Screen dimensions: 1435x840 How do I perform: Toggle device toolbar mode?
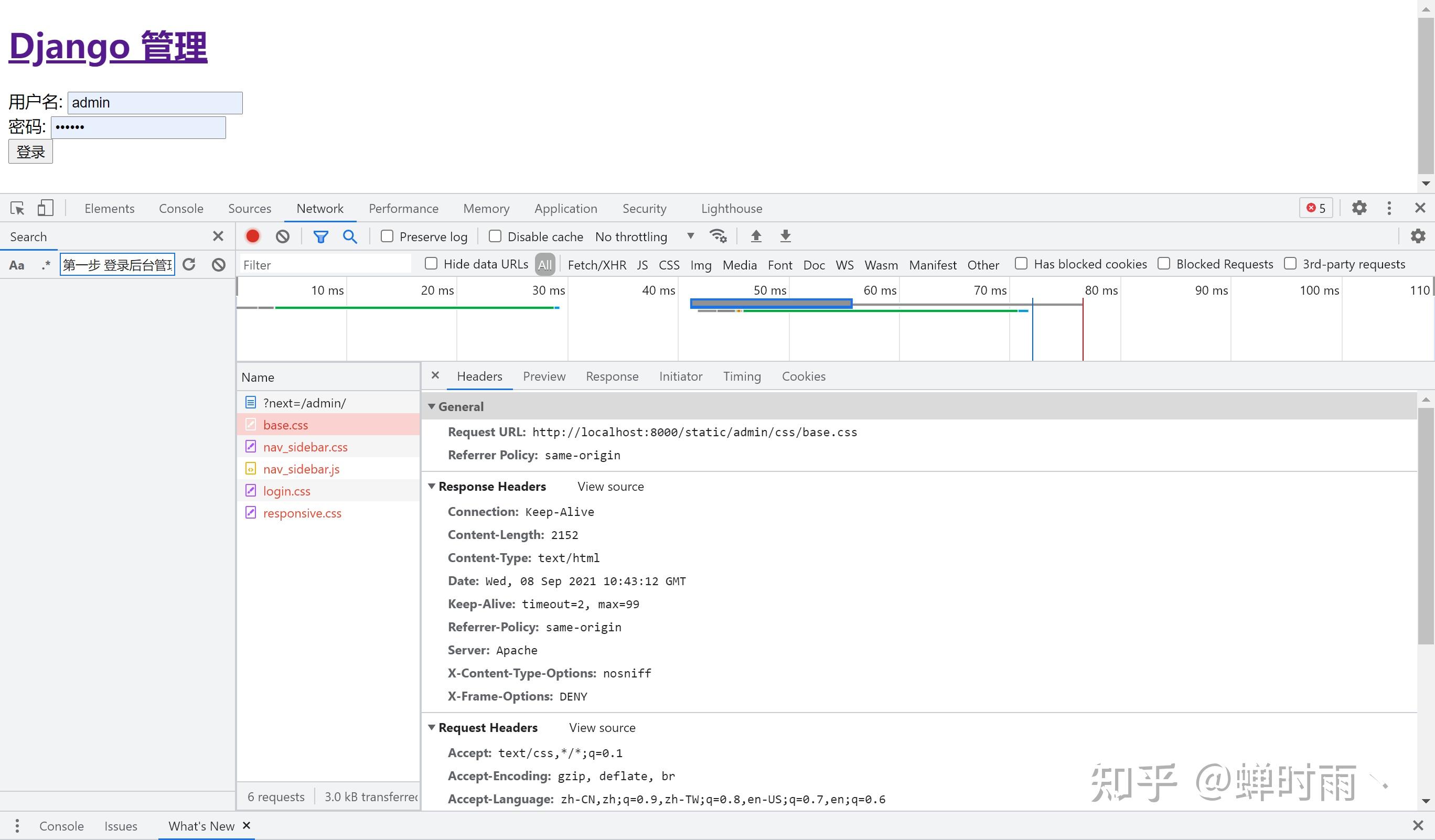click(46, 208)
